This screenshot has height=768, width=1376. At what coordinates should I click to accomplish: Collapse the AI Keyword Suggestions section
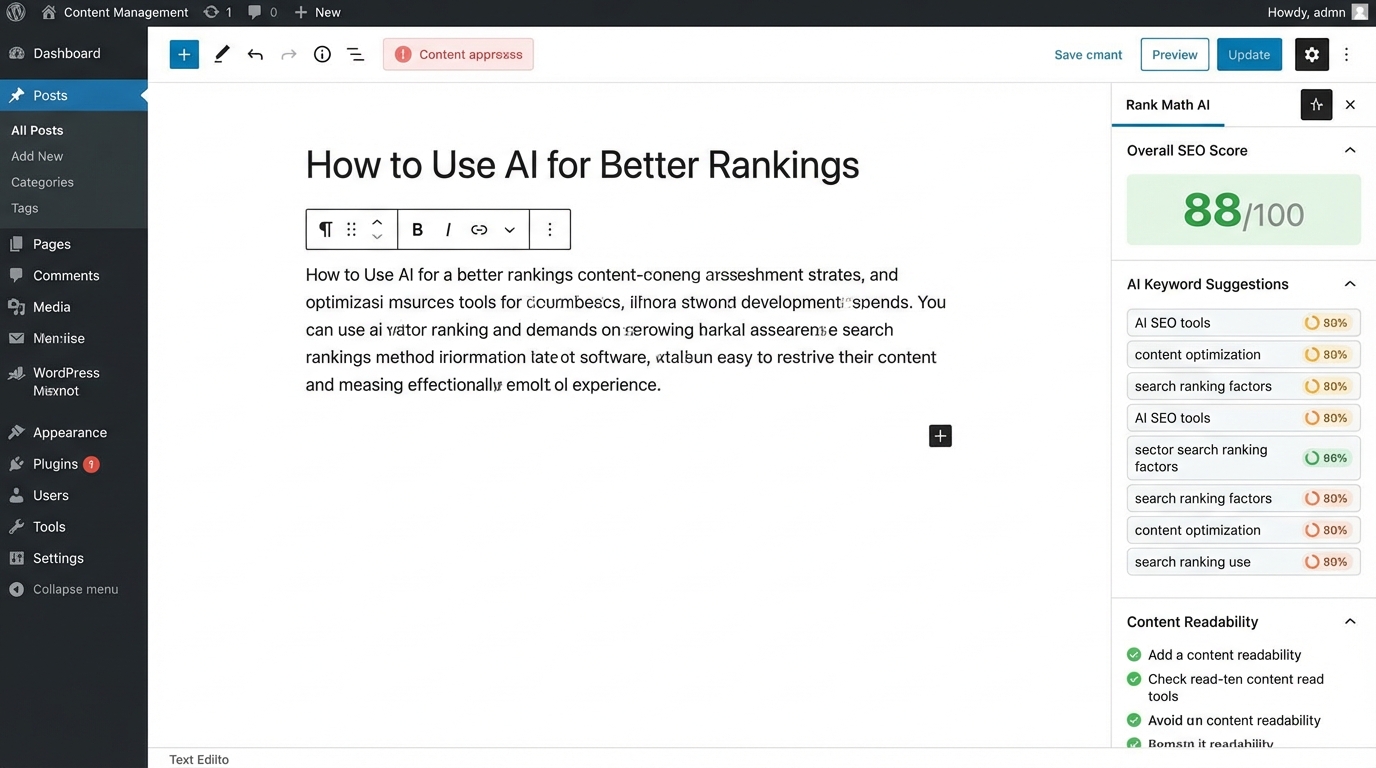point(1349,284)
